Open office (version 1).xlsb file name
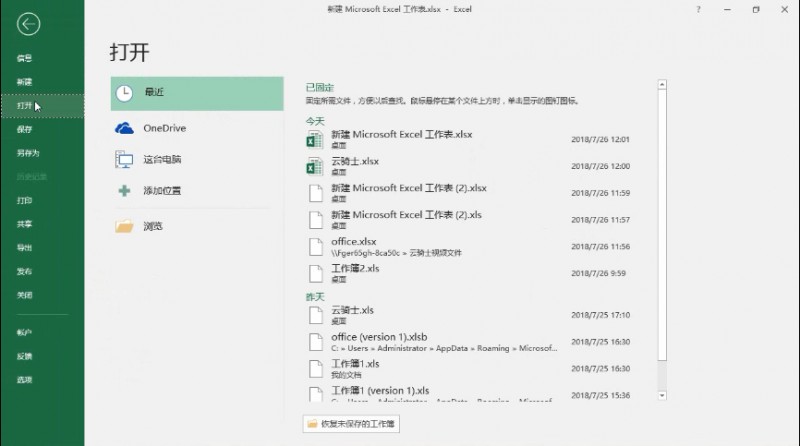The image size is (800, 446). coord(379,337)
